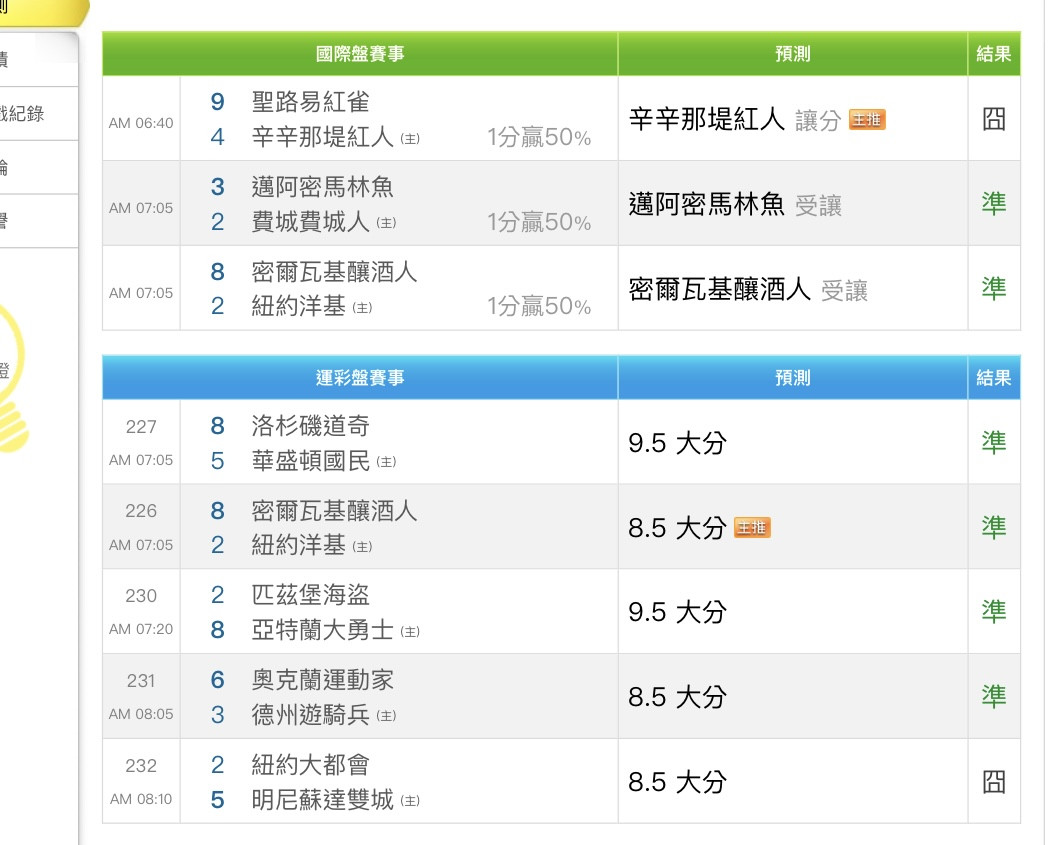
Task: Click the 主推 badge beside 辛辛那堤紅人 prediction
Action: coord(867,119)
